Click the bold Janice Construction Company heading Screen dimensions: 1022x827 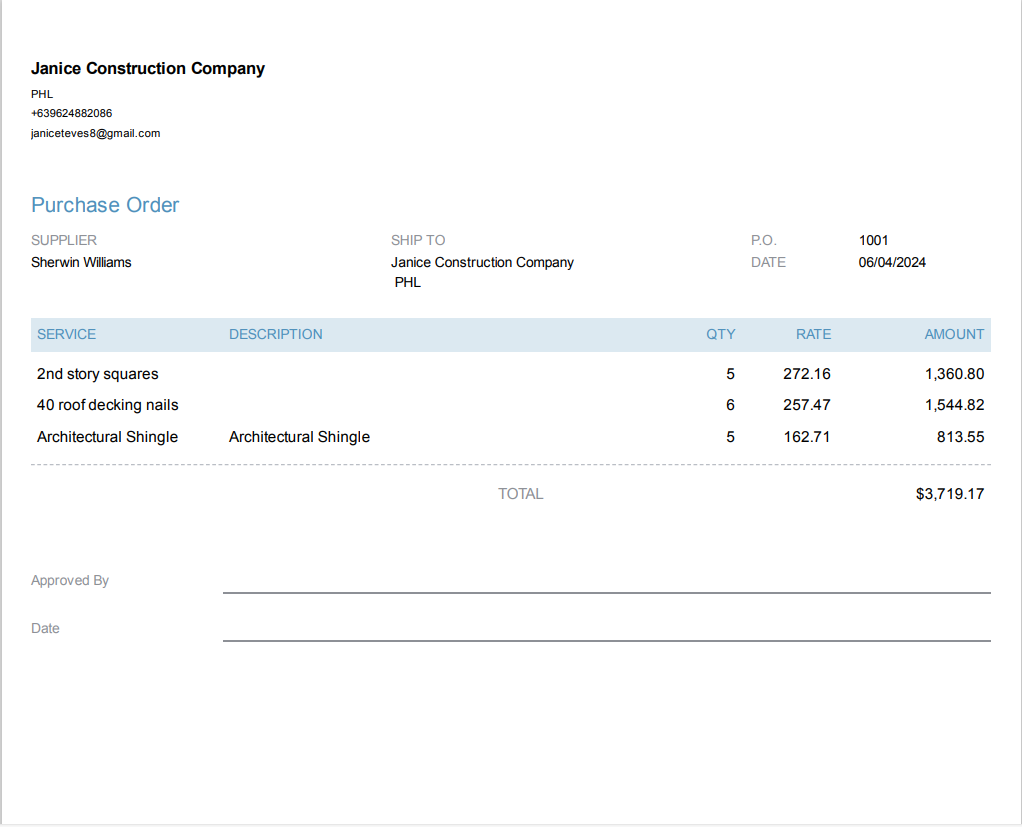[x=148, y=69]
